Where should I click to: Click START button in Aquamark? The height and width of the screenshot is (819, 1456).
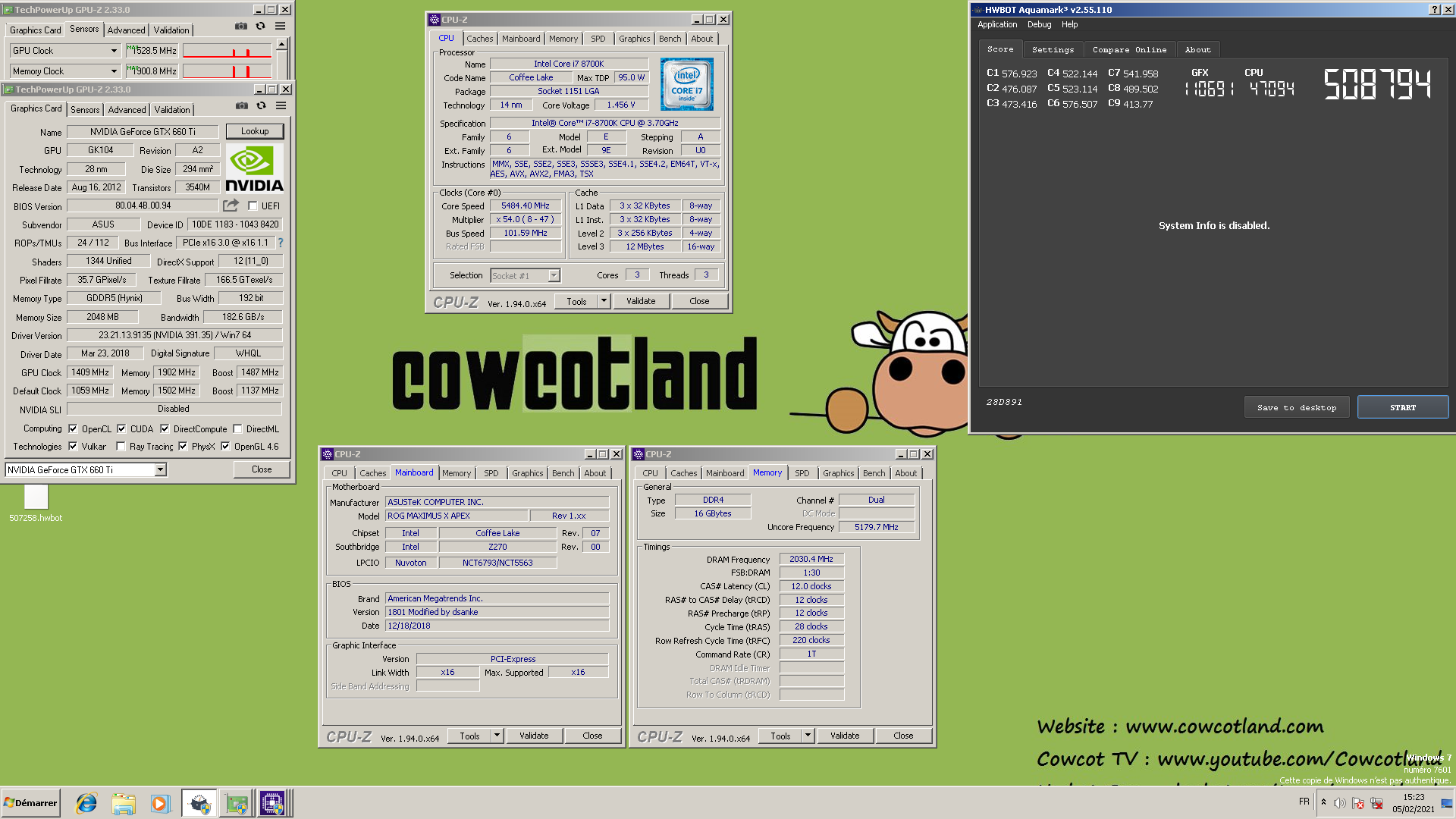click(x=1402, y=407)
